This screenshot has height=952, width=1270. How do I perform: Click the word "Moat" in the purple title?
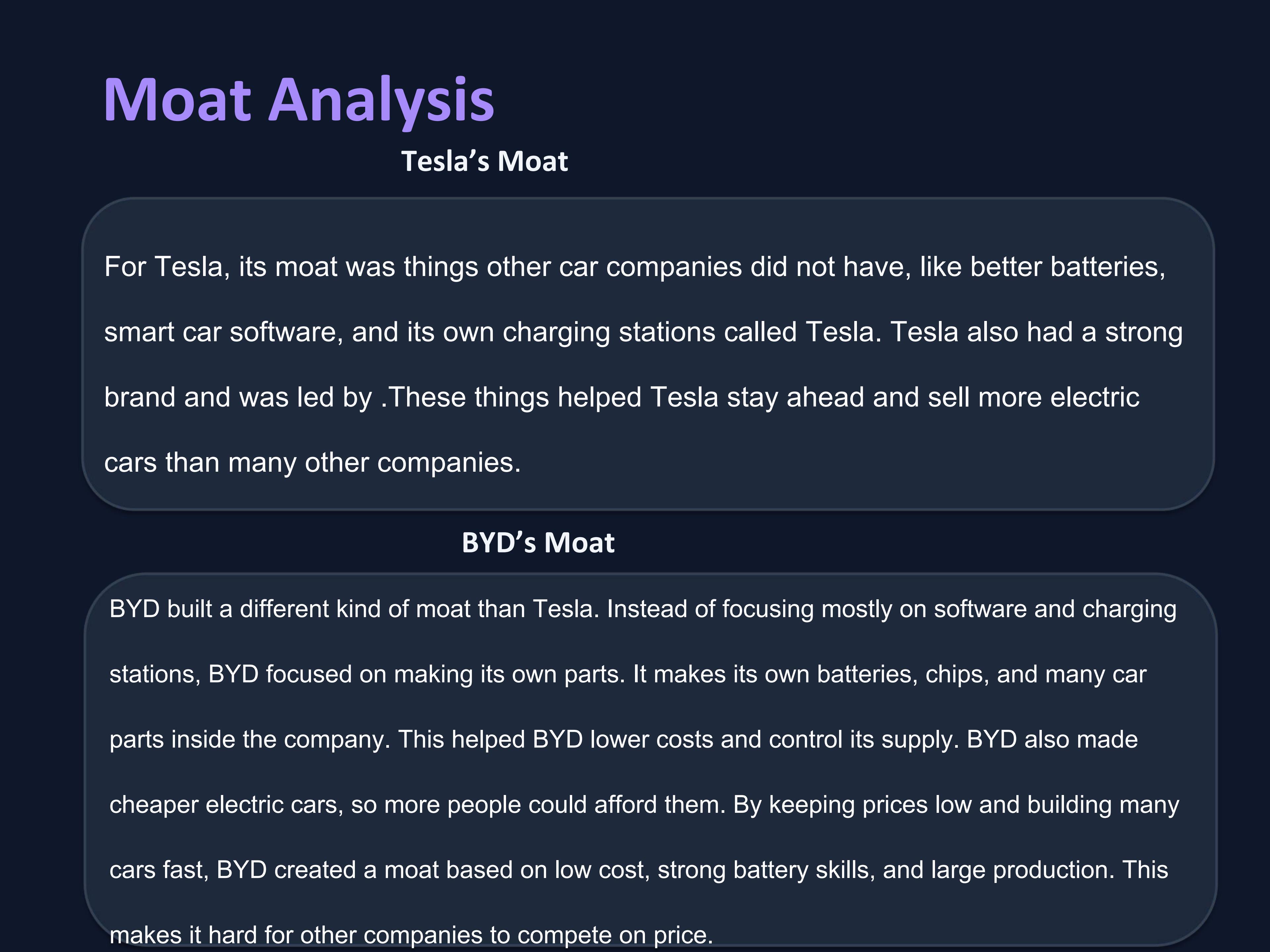pyautogui.click(x=177, y=100)
